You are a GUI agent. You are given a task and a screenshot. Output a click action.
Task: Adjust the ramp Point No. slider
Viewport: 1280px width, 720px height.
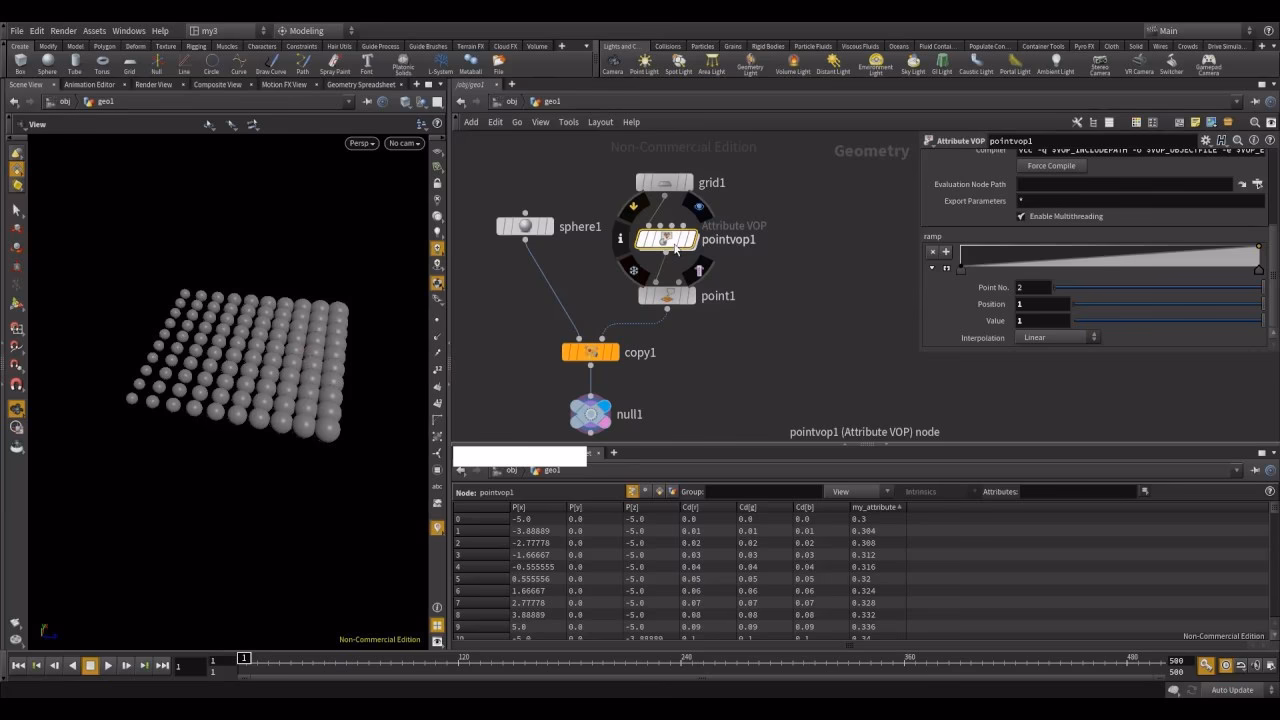point(1158,287)
